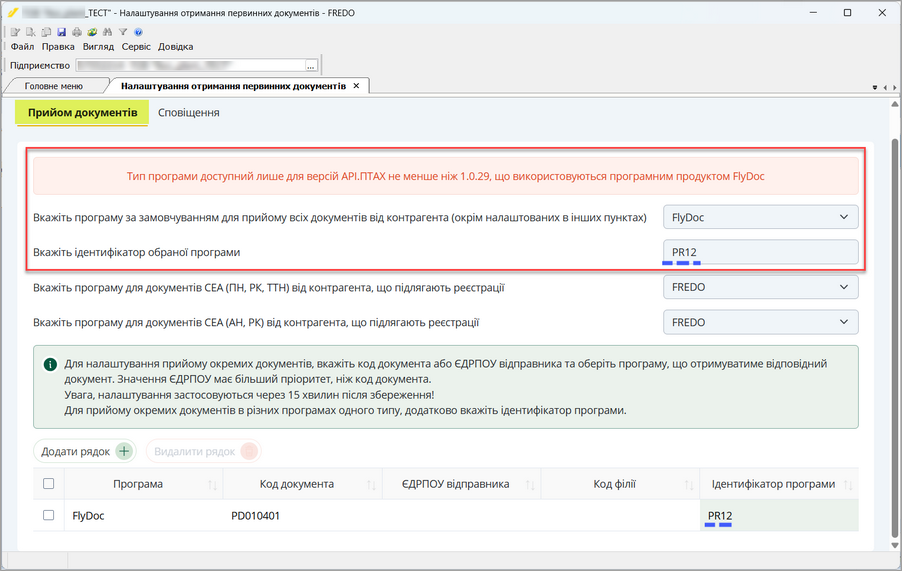Open FREDO dropdown for СЕА (ПН, РК, ТТН) documents
The image size is (902, 571).
click(x=760, y=287)
